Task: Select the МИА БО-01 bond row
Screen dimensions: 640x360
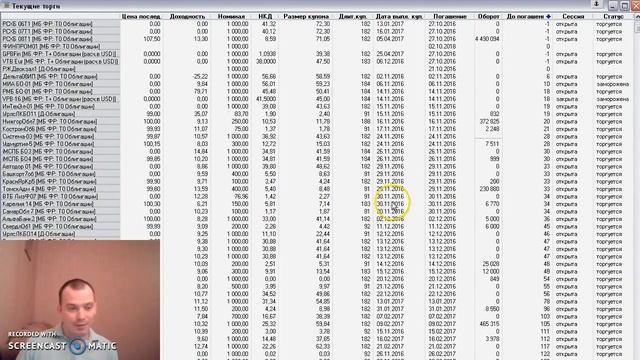Action: tap(60, 84)
